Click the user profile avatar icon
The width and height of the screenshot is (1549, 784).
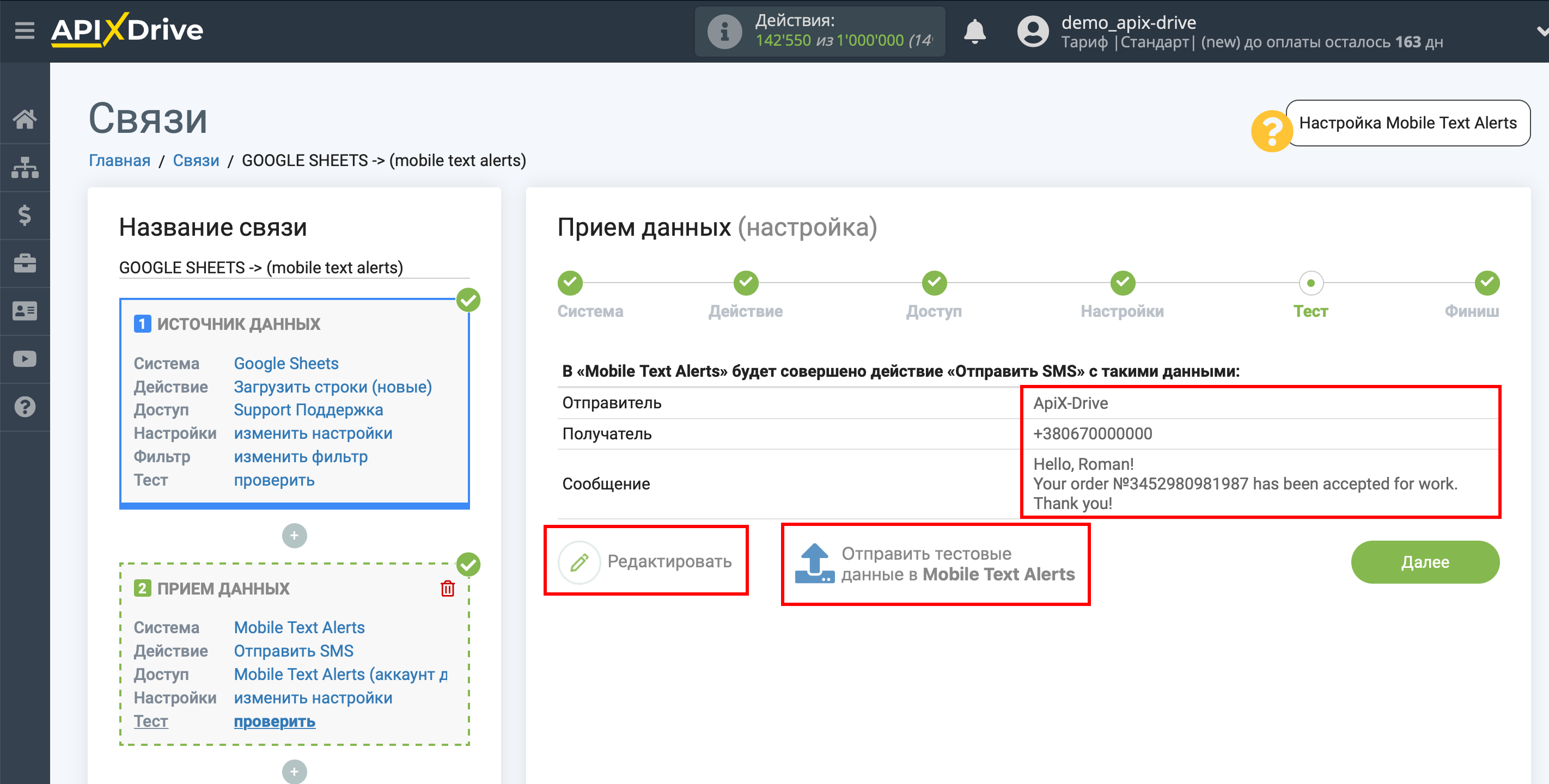(1033, 31)
